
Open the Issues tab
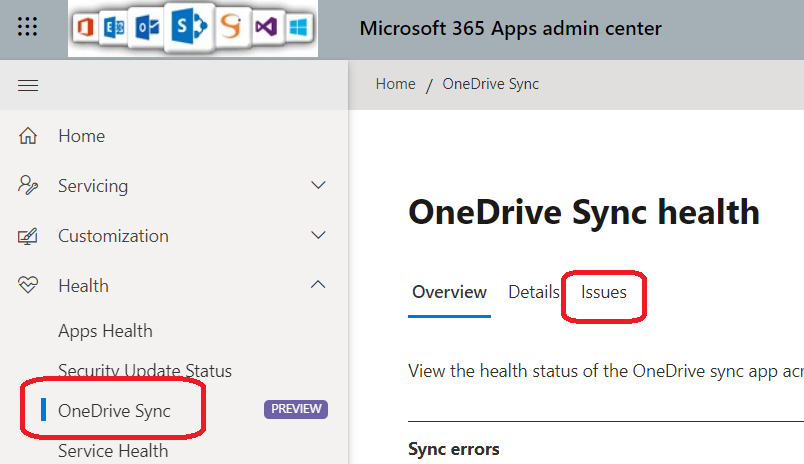pyautogui.click(x=604, y=292)
